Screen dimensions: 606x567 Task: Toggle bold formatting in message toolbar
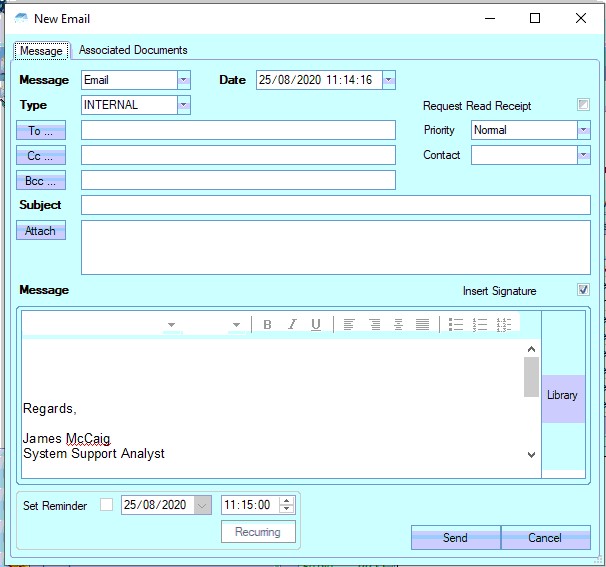267,324
